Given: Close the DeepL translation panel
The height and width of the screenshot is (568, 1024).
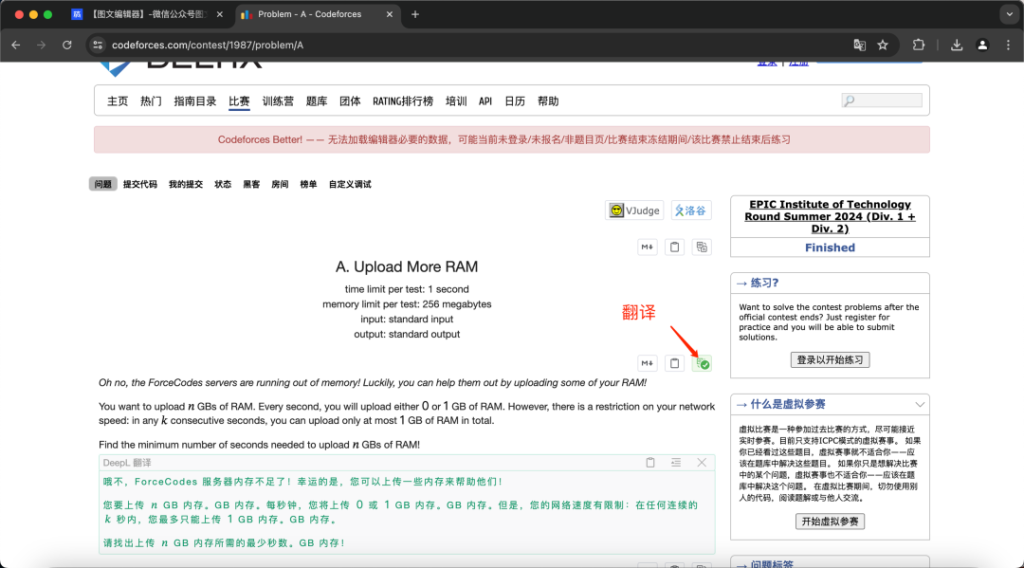Looking at the screenshot, I should click(701, 462).
